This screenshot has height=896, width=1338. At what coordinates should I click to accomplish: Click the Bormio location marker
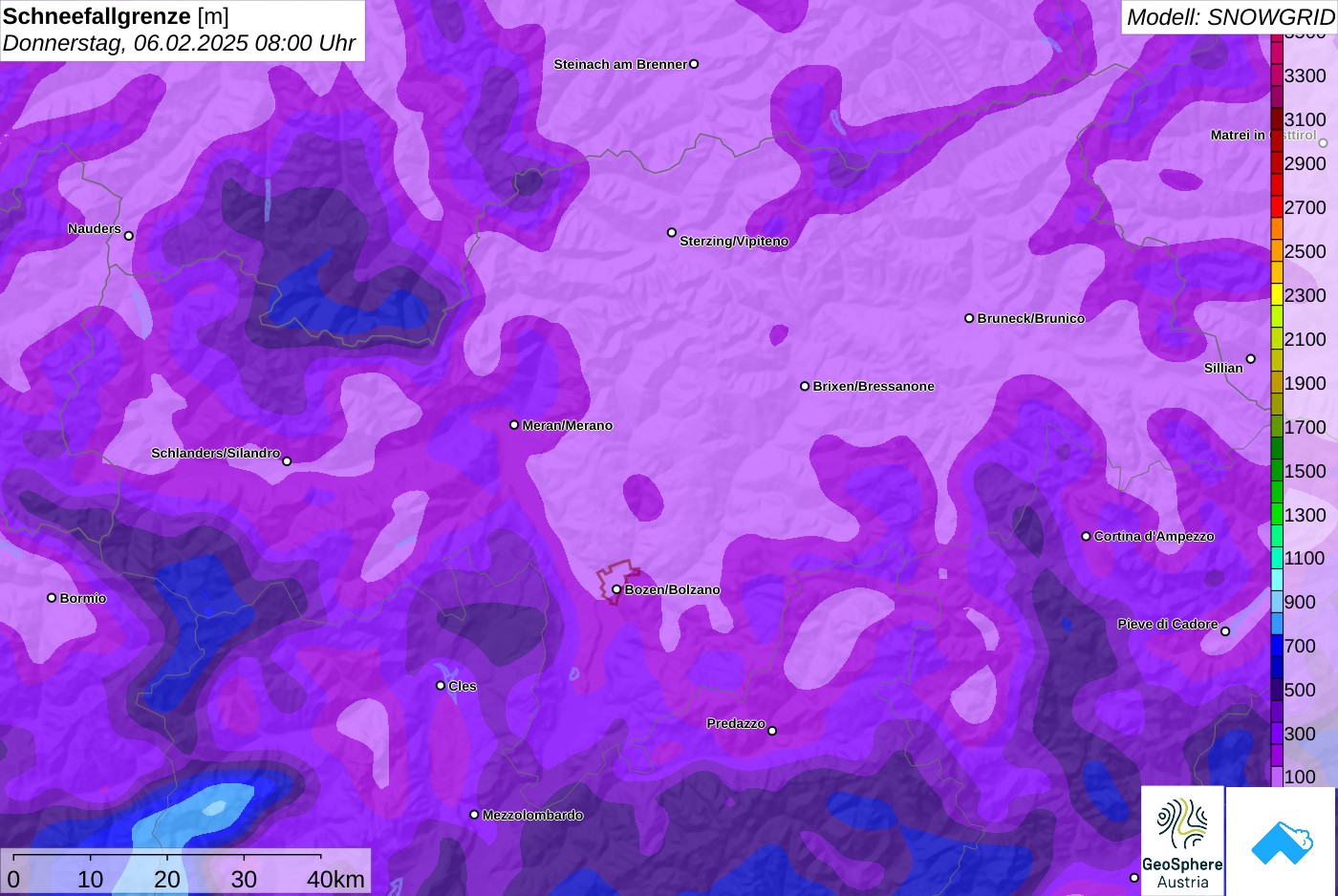tap(52, 598)
